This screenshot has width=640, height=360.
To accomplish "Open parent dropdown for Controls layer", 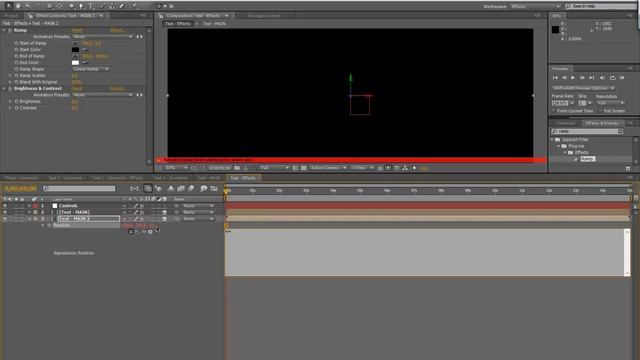I will [198, 206].
